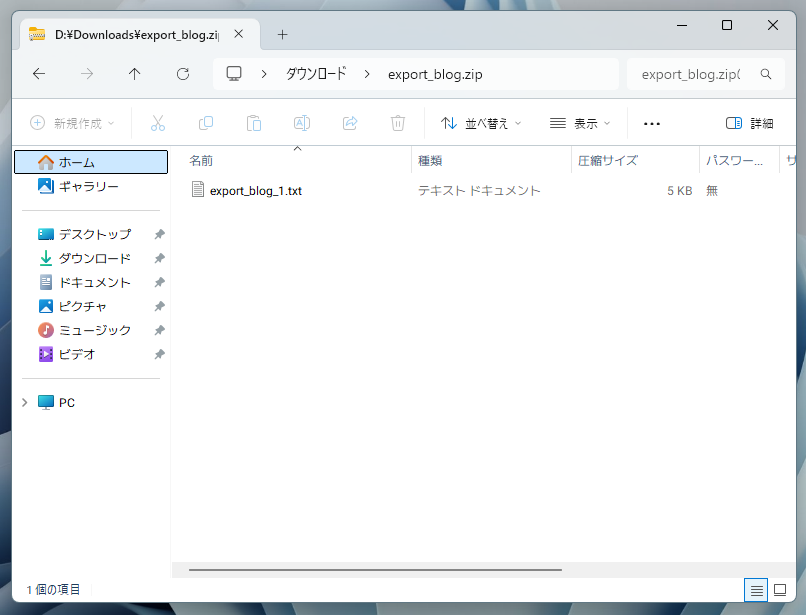The width and height of the screenshot is (806, 615).
Task: Click the Rename icon in toolbar
Action: point(301,123)
